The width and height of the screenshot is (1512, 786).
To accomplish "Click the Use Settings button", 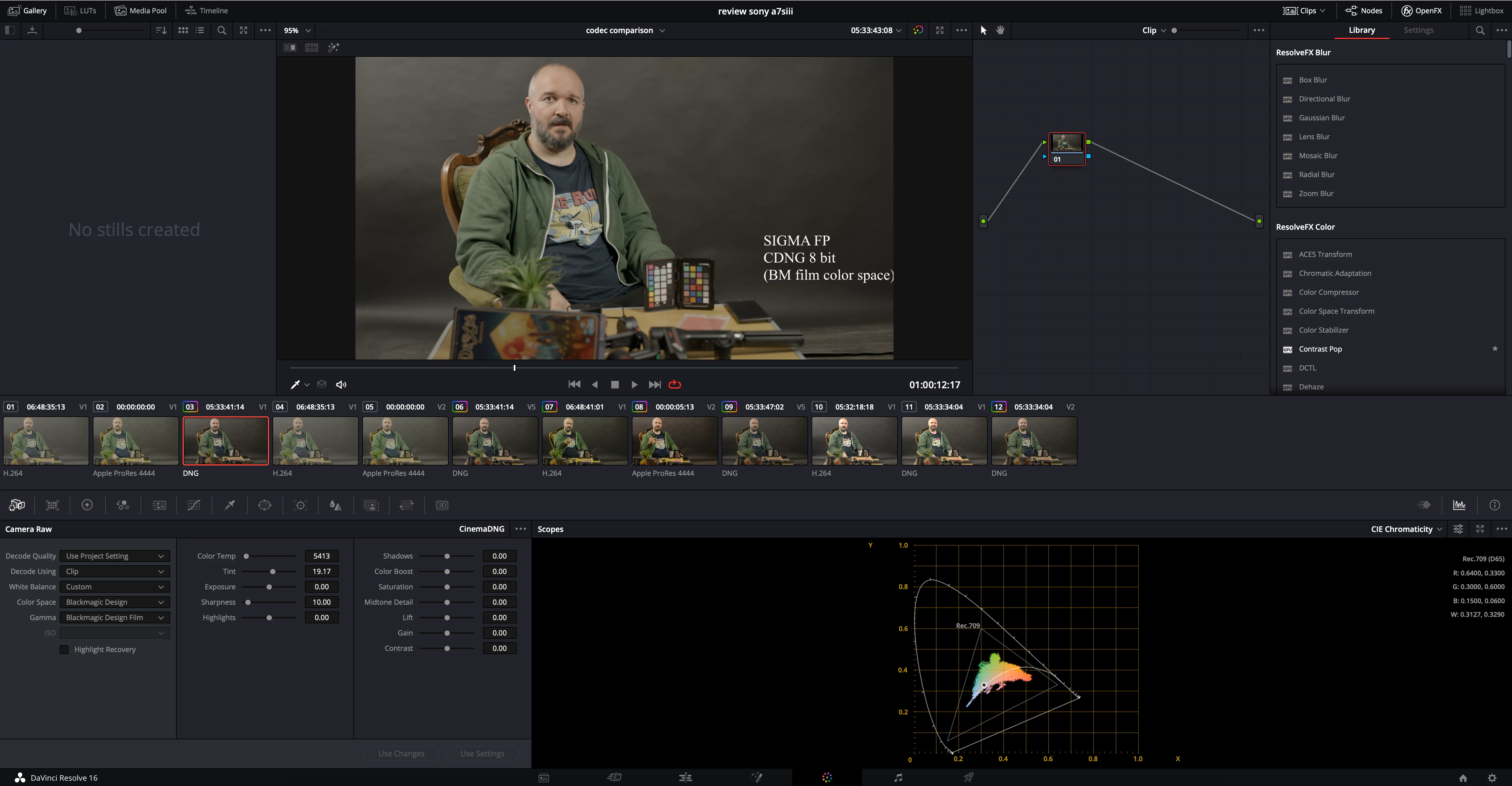I will [482, 754].
